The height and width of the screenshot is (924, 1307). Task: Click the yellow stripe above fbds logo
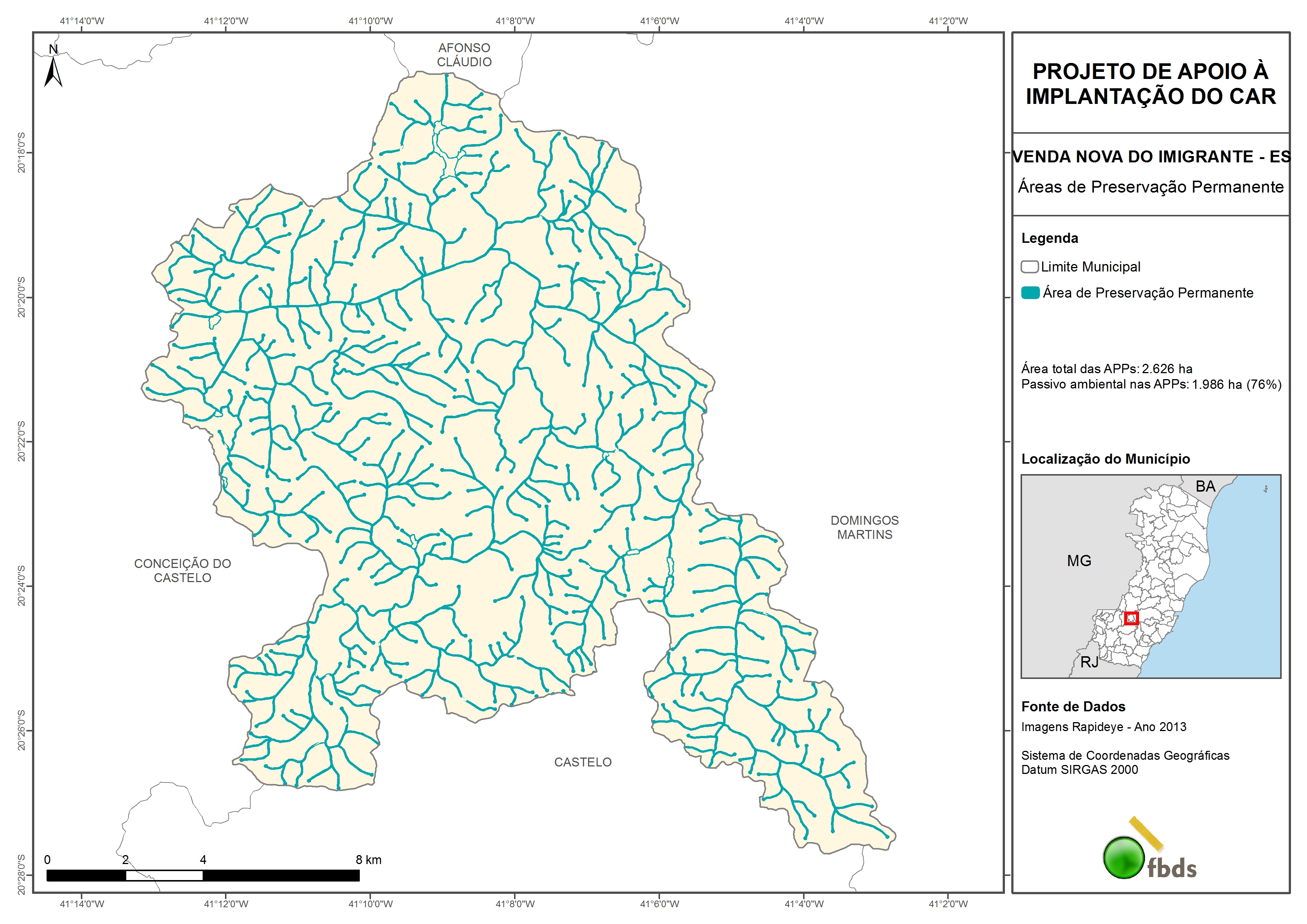[x=1146, y=833]
